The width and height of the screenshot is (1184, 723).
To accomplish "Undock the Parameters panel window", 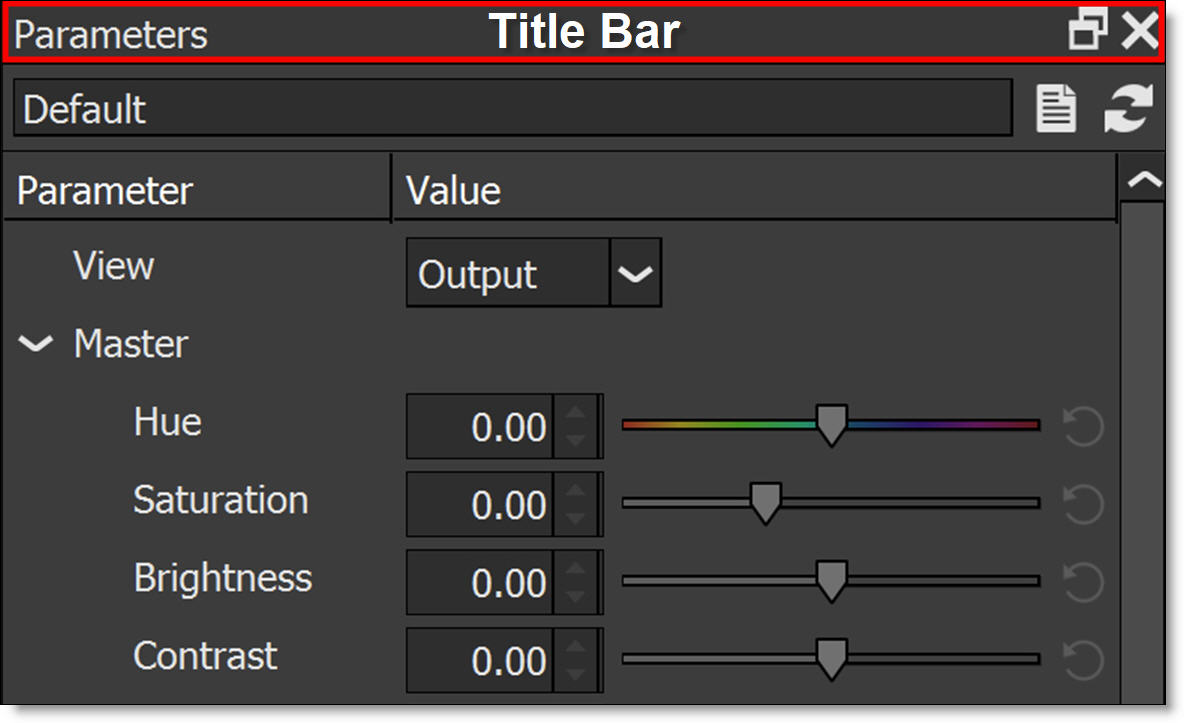I will pos(1087,32).
